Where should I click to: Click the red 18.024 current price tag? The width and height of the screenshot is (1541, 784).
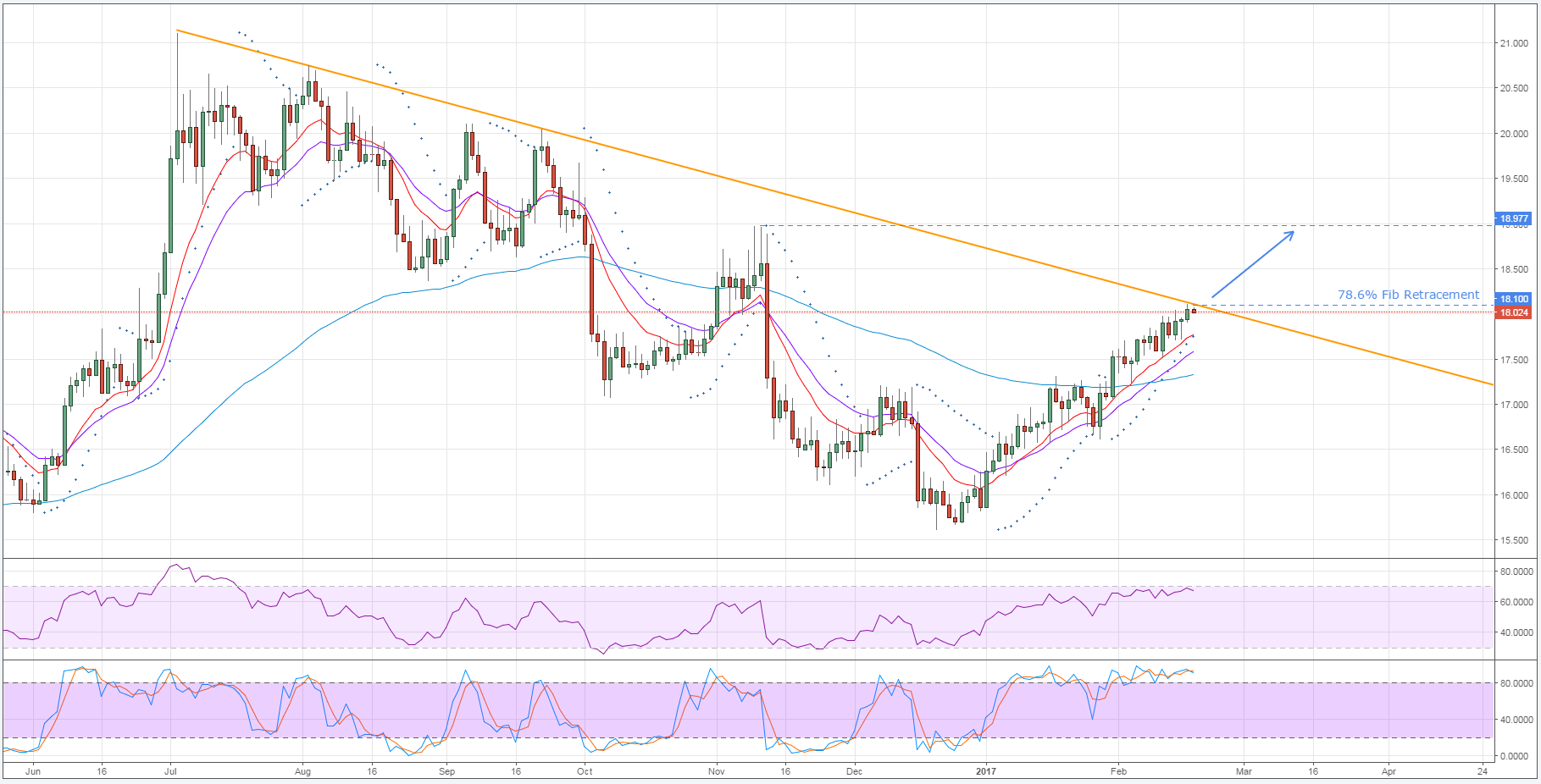[x=1514, y=312]
